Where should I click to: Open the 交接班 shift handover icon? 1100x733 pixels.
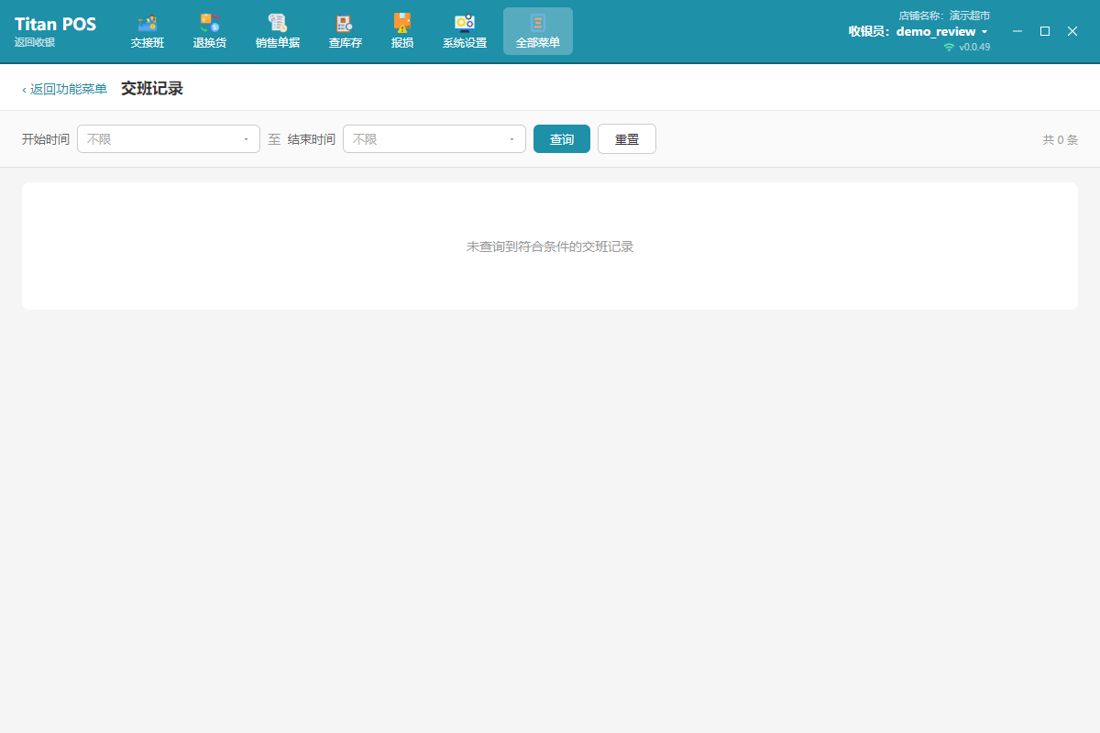[147, 32]
